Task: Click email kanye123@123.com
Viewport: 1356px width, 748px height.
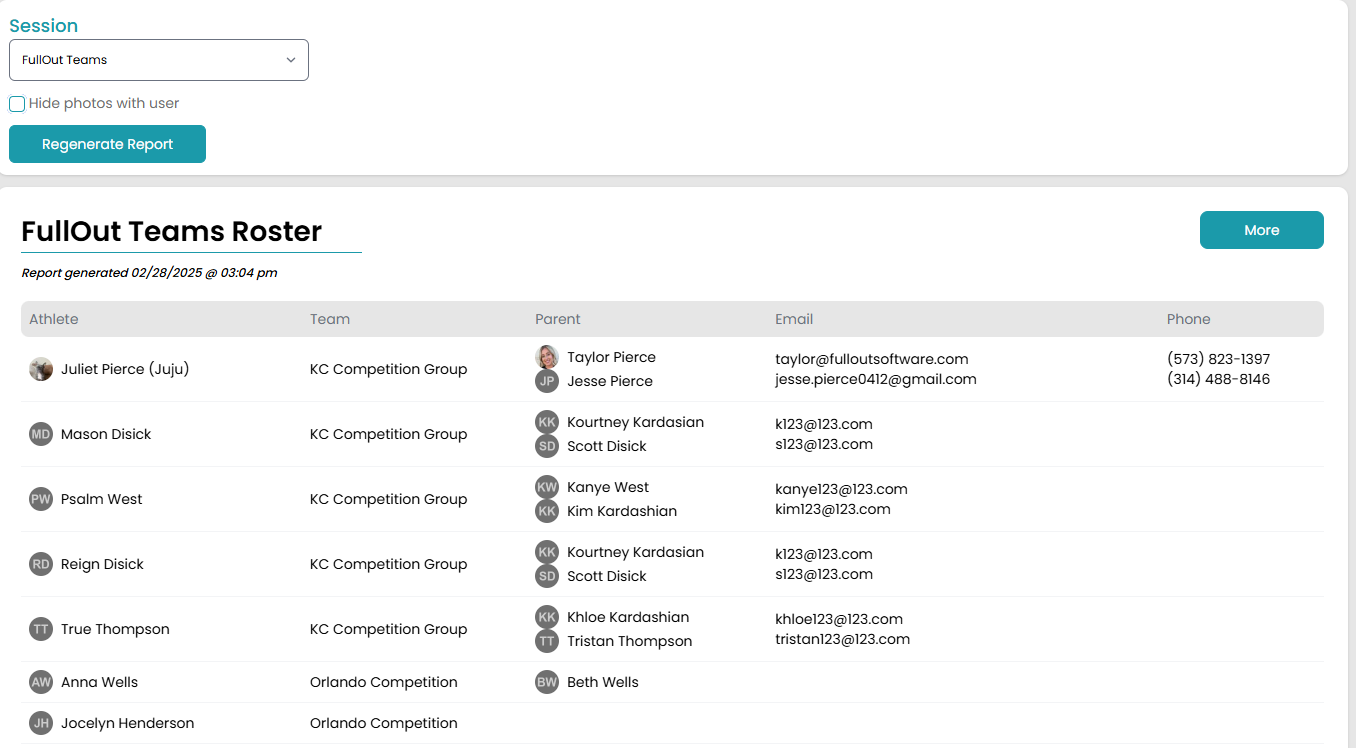Action: 841,489
